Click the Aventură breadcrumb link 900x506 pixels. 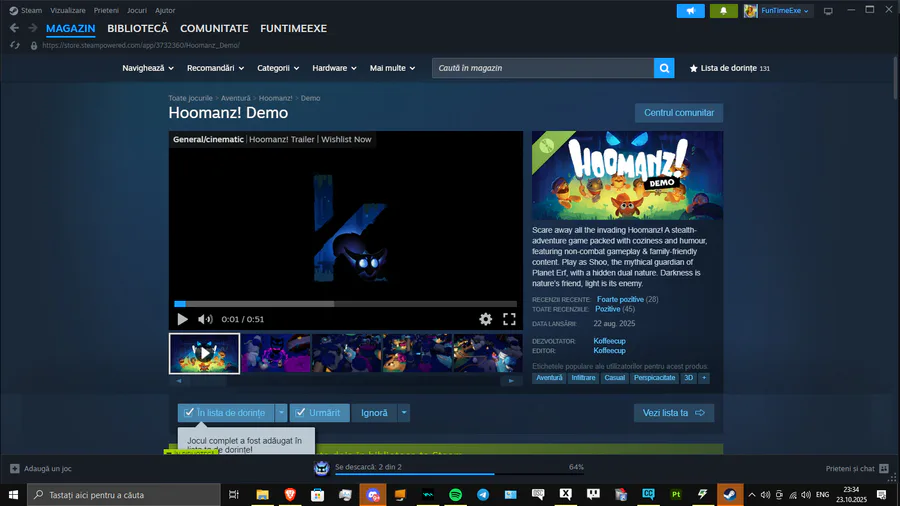pos(235,98)
